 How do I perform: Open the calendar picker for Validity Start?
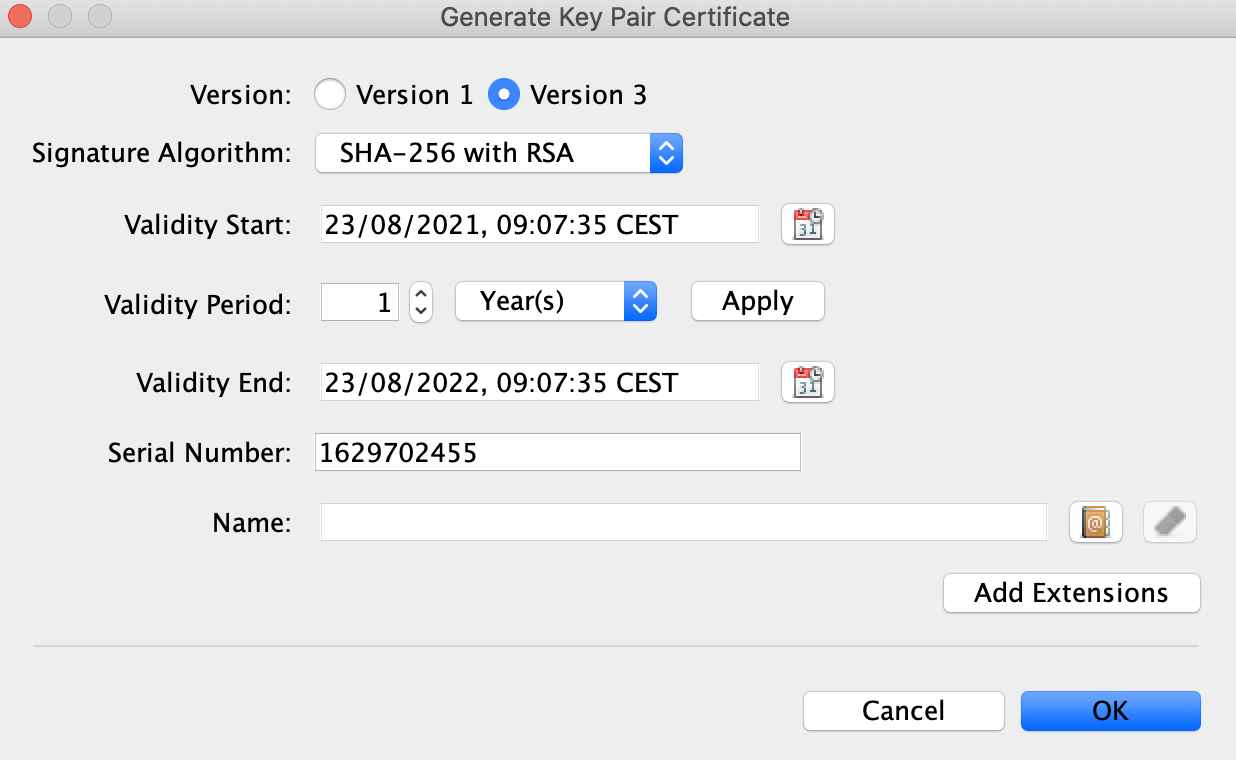[x=807, y=224]
